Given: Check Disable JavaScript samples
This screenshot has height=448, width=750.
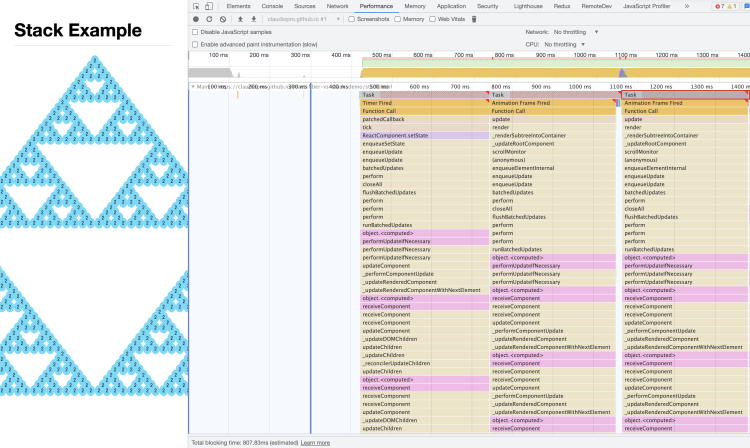Looking at the screenshot, I should [195, 32].
